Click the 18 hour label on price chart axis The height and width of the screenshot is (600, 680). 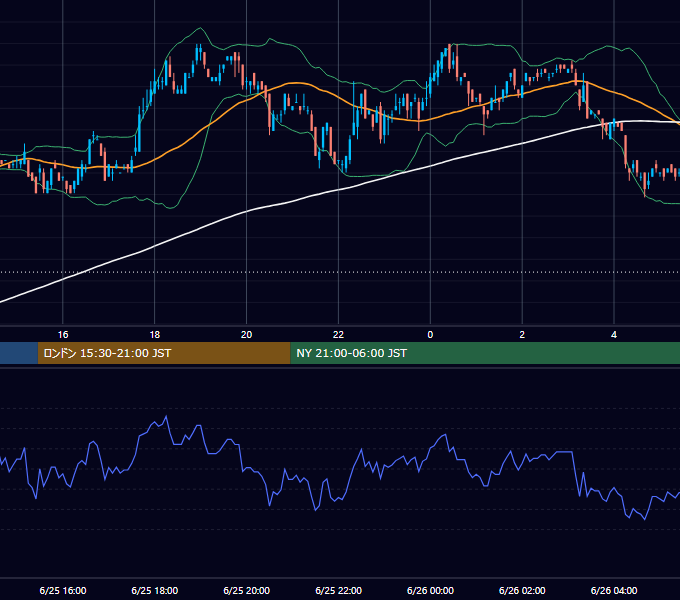[x=155, y=335]
